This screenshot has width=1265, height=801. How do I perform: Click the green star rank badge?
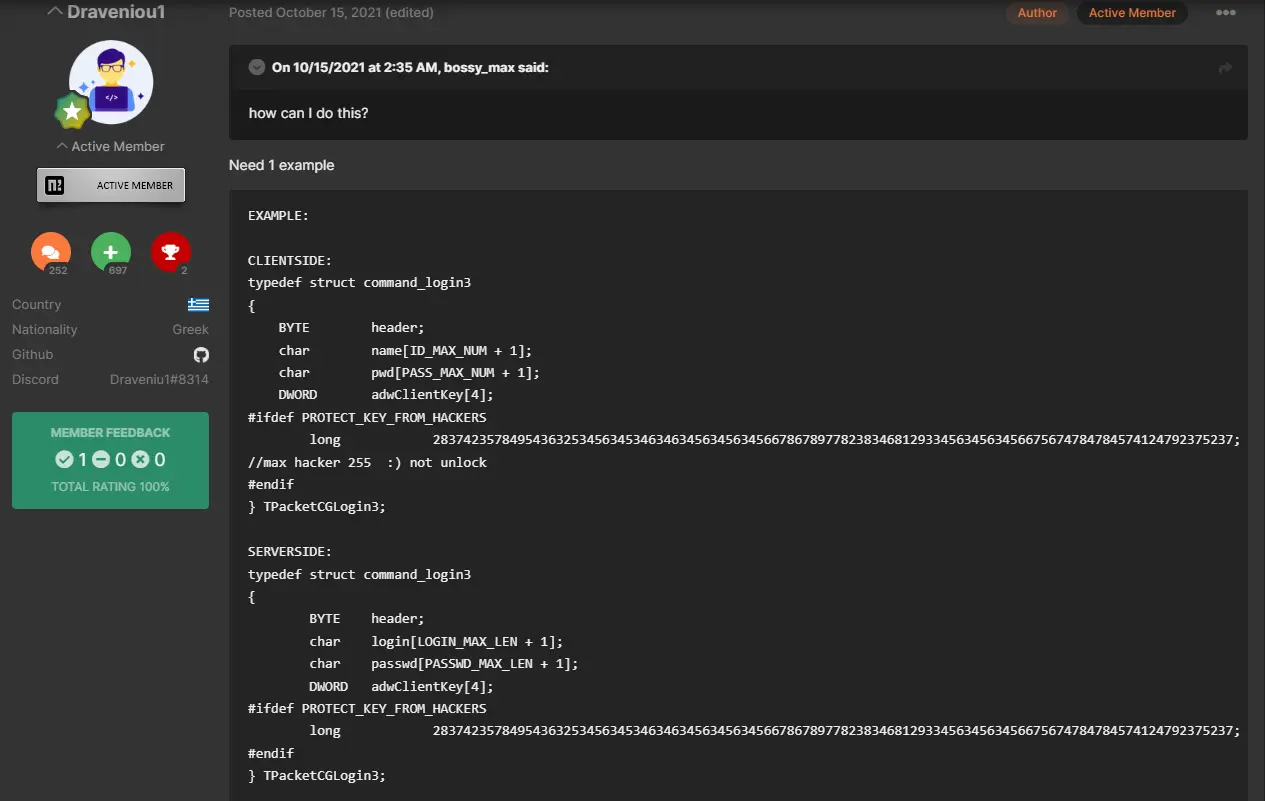[72, 112]
